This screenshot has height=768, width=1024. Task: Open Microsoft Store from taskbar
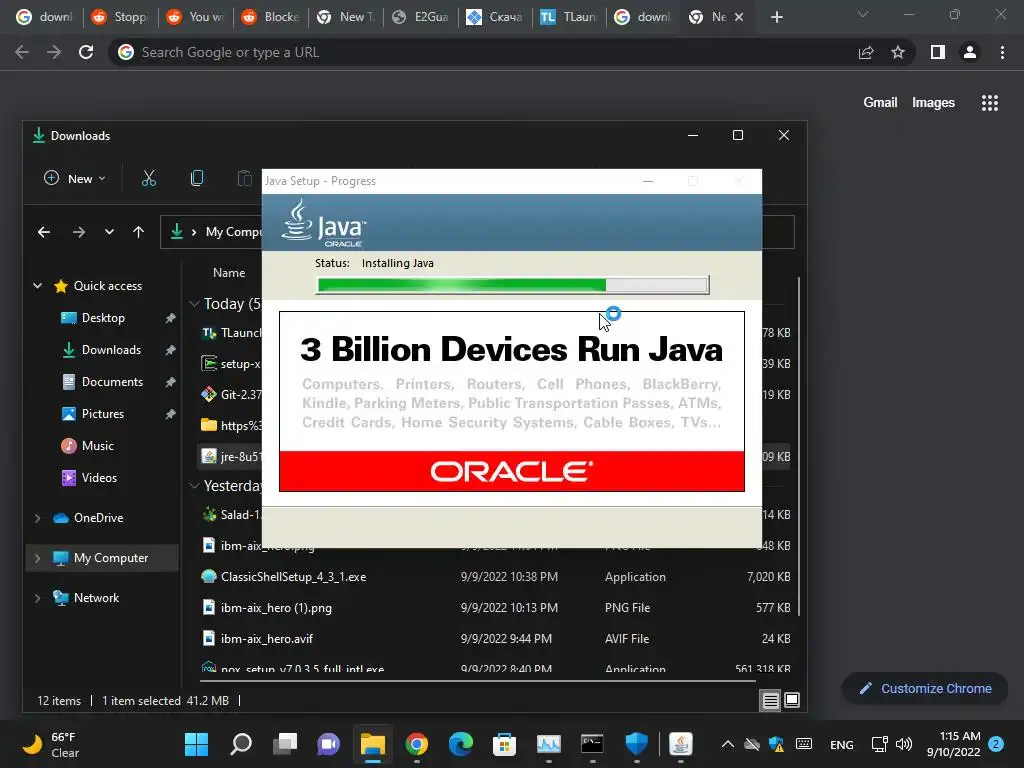[x=504, y=744]
